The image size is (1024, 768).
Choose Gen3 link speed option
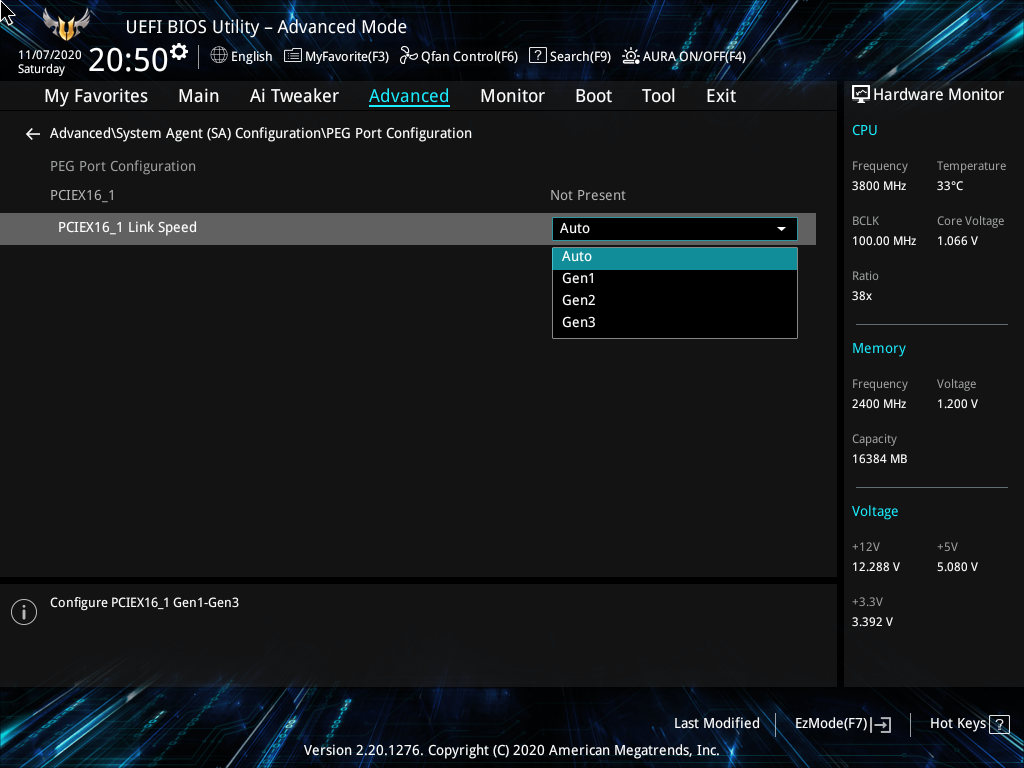pyautogui.click(x=675, y=323)
